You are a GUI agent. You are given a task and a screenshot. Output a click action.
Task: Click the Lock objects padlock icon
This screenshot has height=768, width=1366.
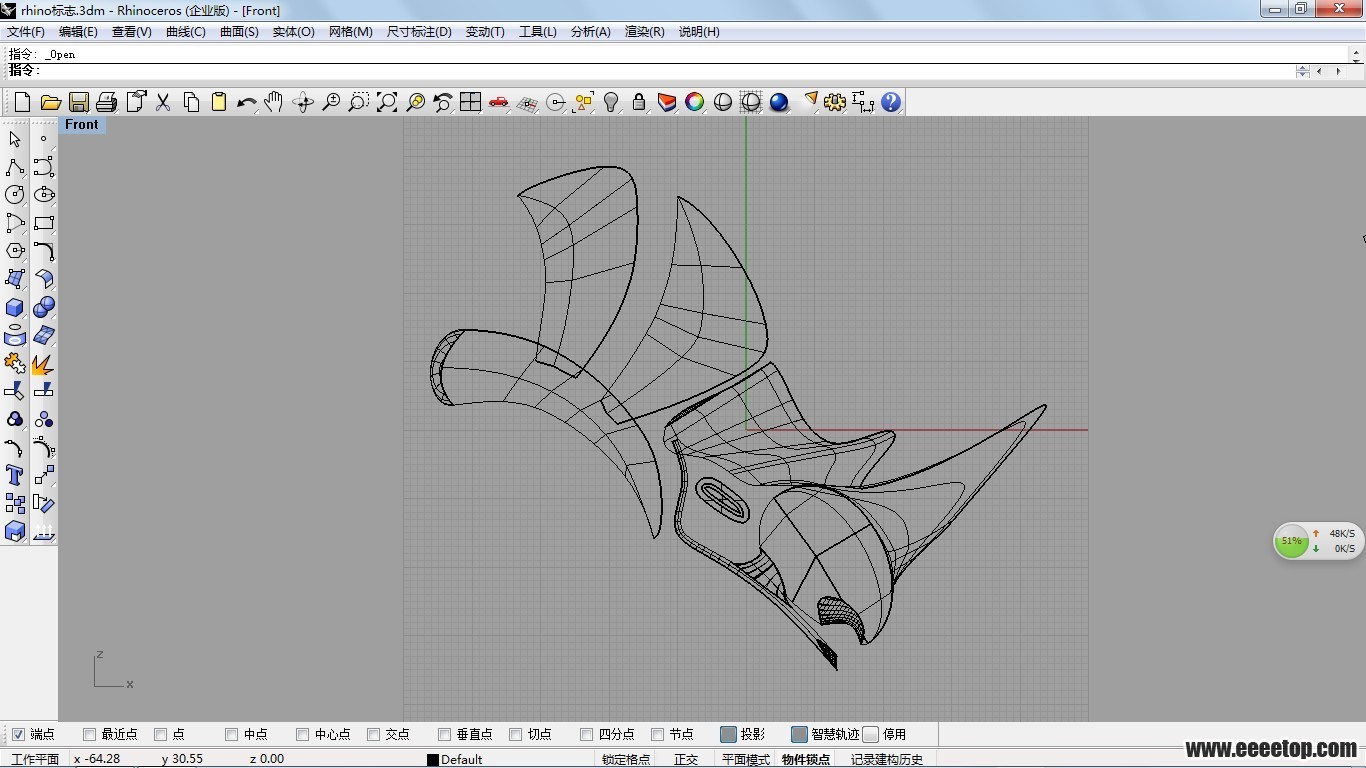click(639, 102)
